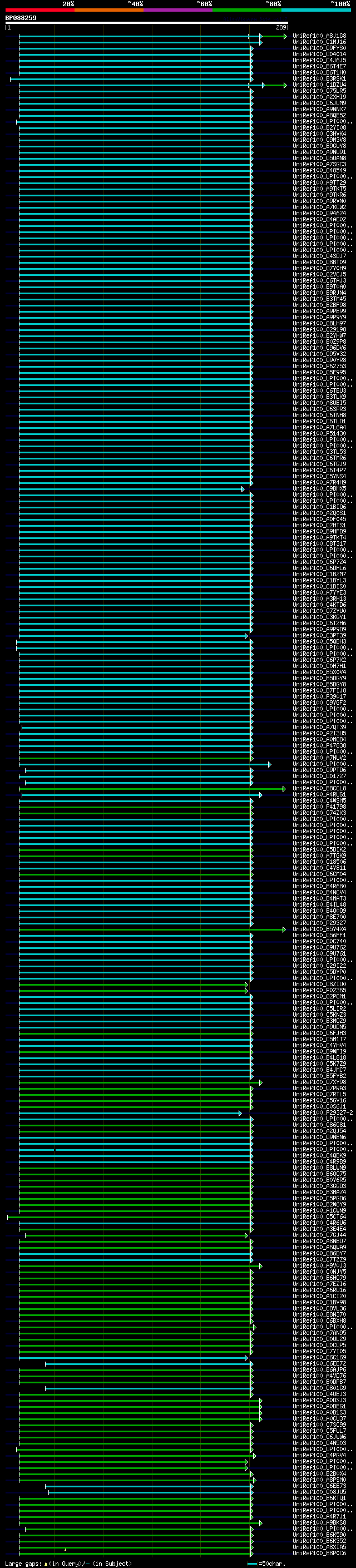Click the 289 query end label
The height and width of the screenshot is (1568, 356).
coord(281,27)
